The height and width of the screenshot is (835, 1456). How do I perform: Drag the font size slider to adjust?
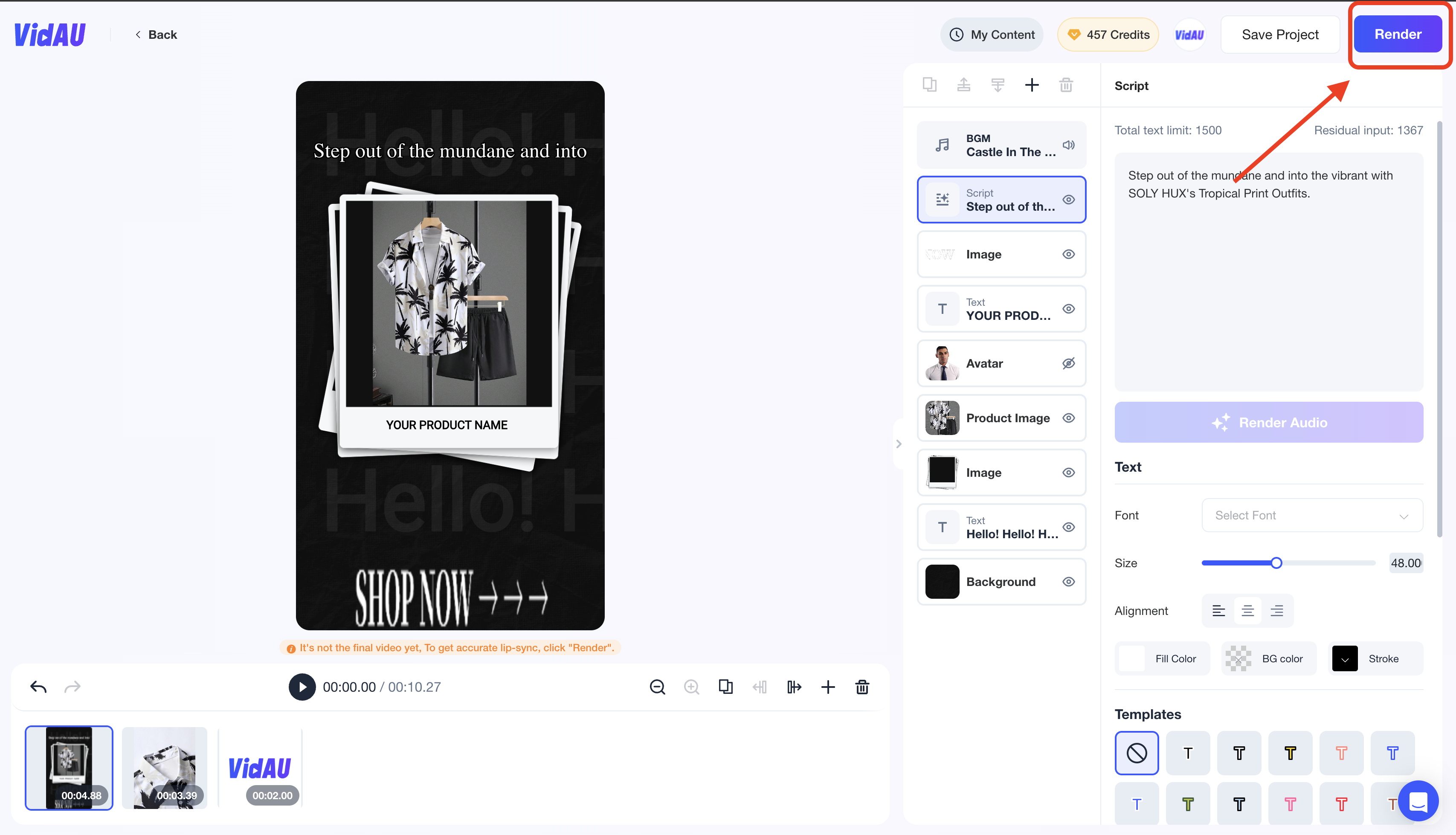(1277, 563)
